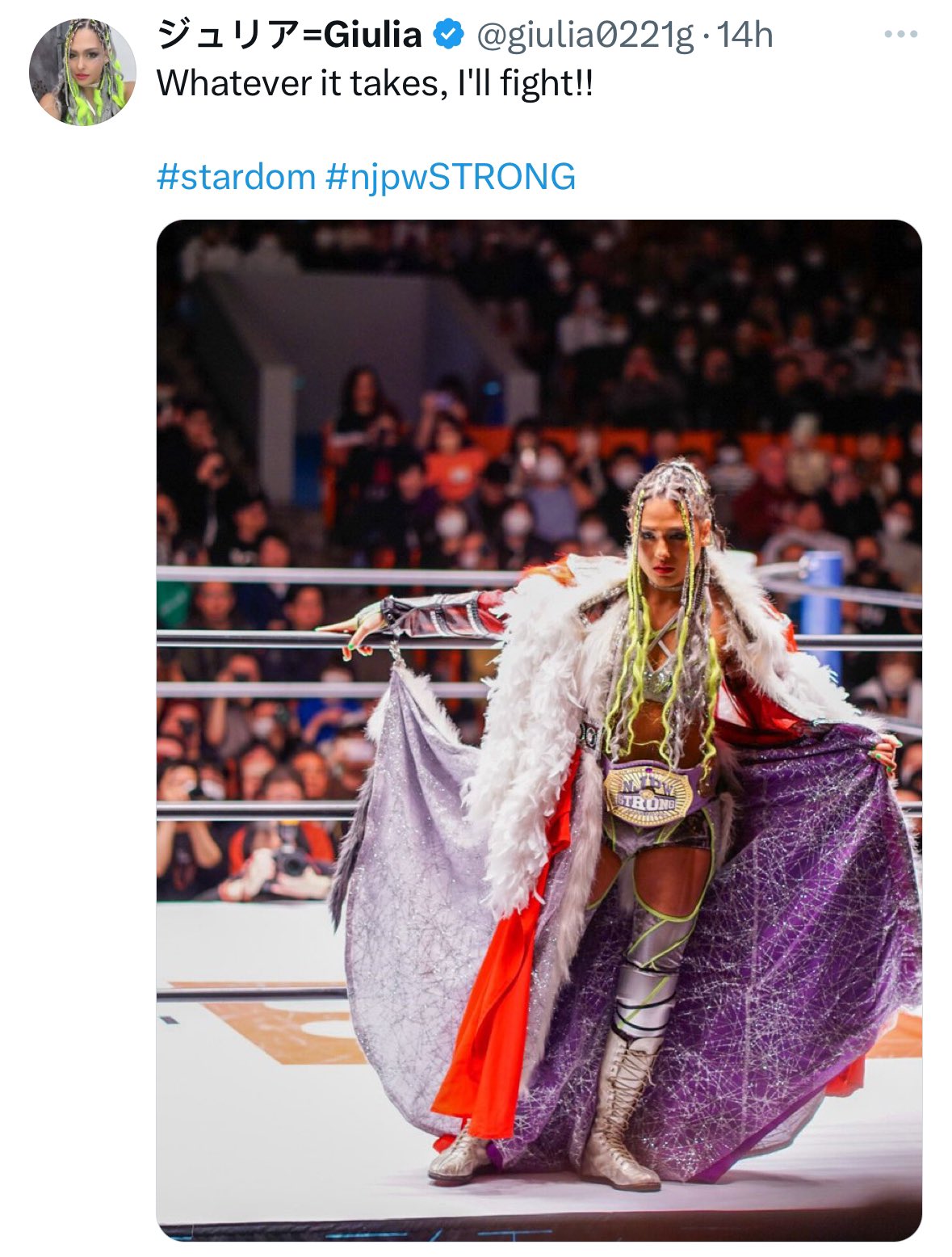Viewport: 952px width, 1257px height.
Task: Visit the profile via the giulia0221g username
Action: tap(585, 36)
